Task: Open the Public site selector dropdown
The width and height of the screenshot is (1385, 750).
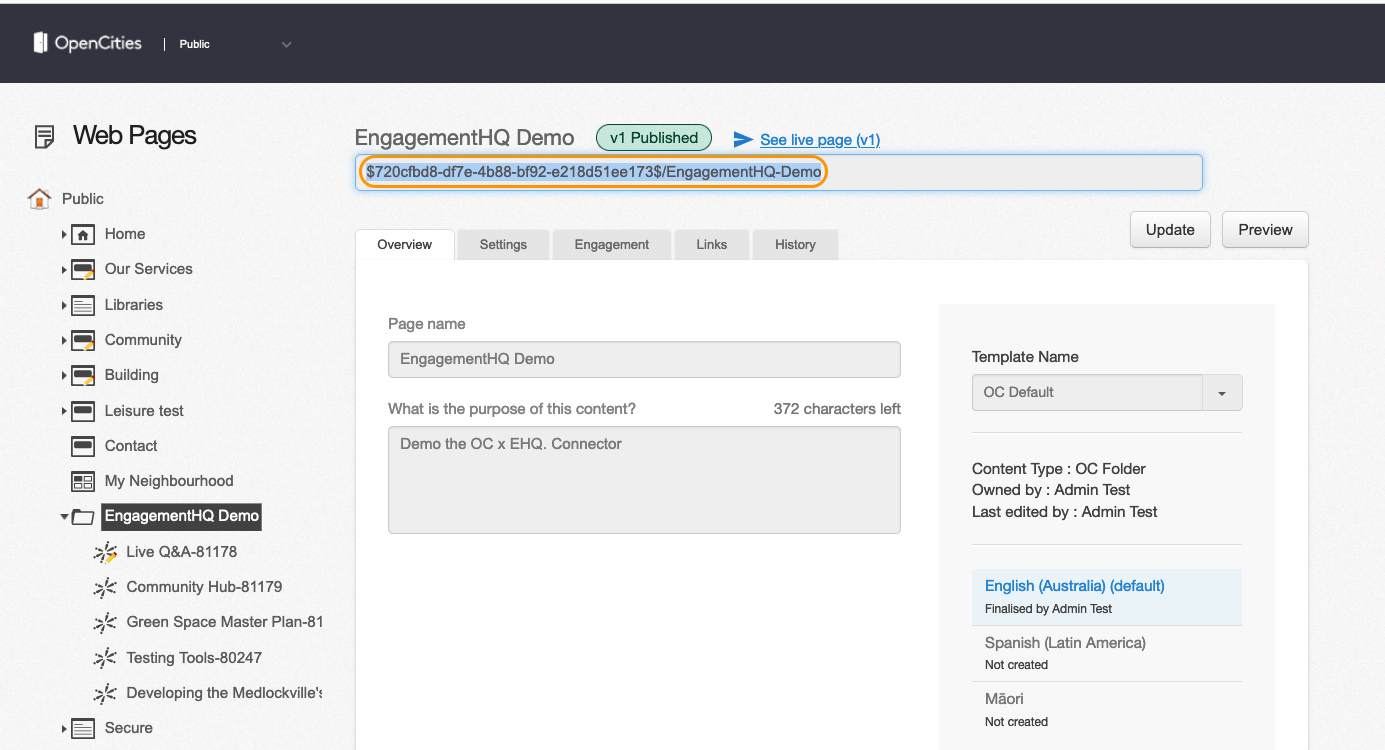Action: [286, 44]
